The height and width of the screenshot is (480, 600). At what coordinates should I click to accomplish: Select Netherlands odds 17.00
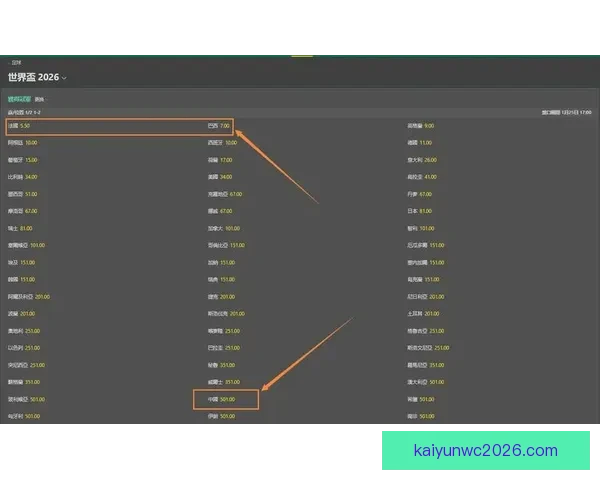click(x=225, y=160)
